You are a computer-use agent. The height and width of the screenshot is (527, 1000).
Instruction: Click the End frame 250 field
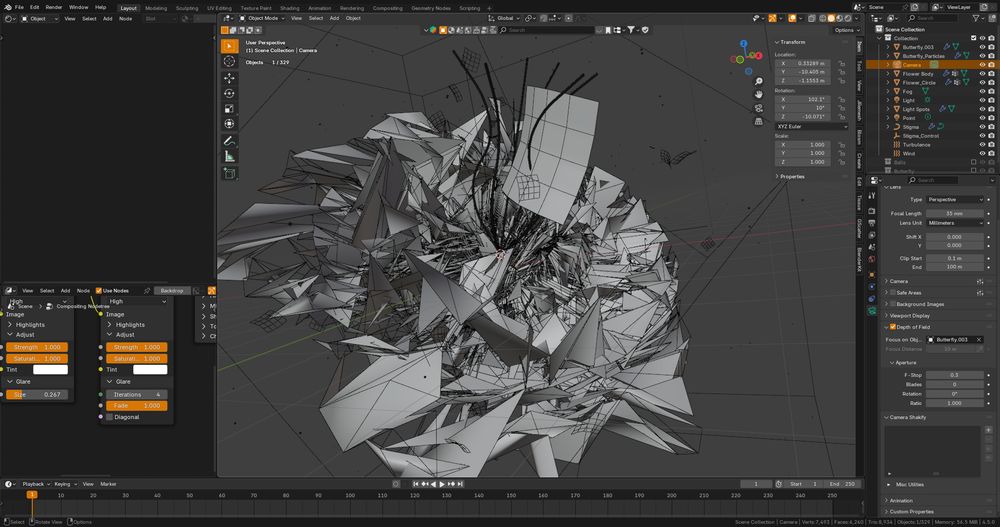coord(844,484)
